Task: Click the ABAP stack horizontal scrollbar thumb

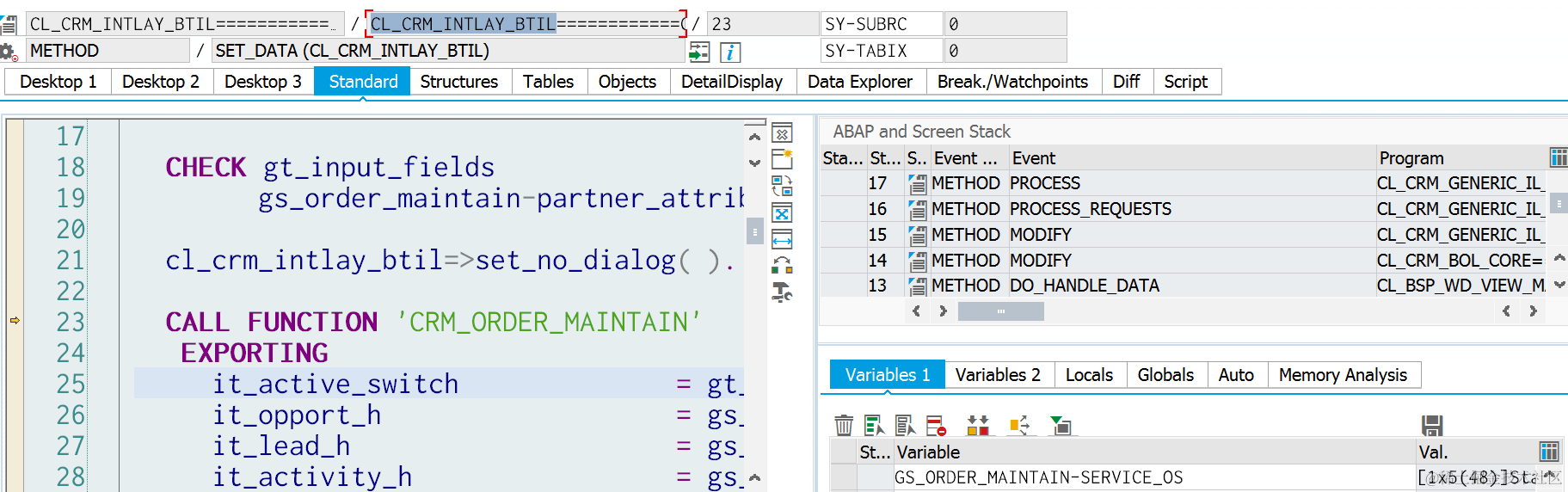Action: point(1001,311)
